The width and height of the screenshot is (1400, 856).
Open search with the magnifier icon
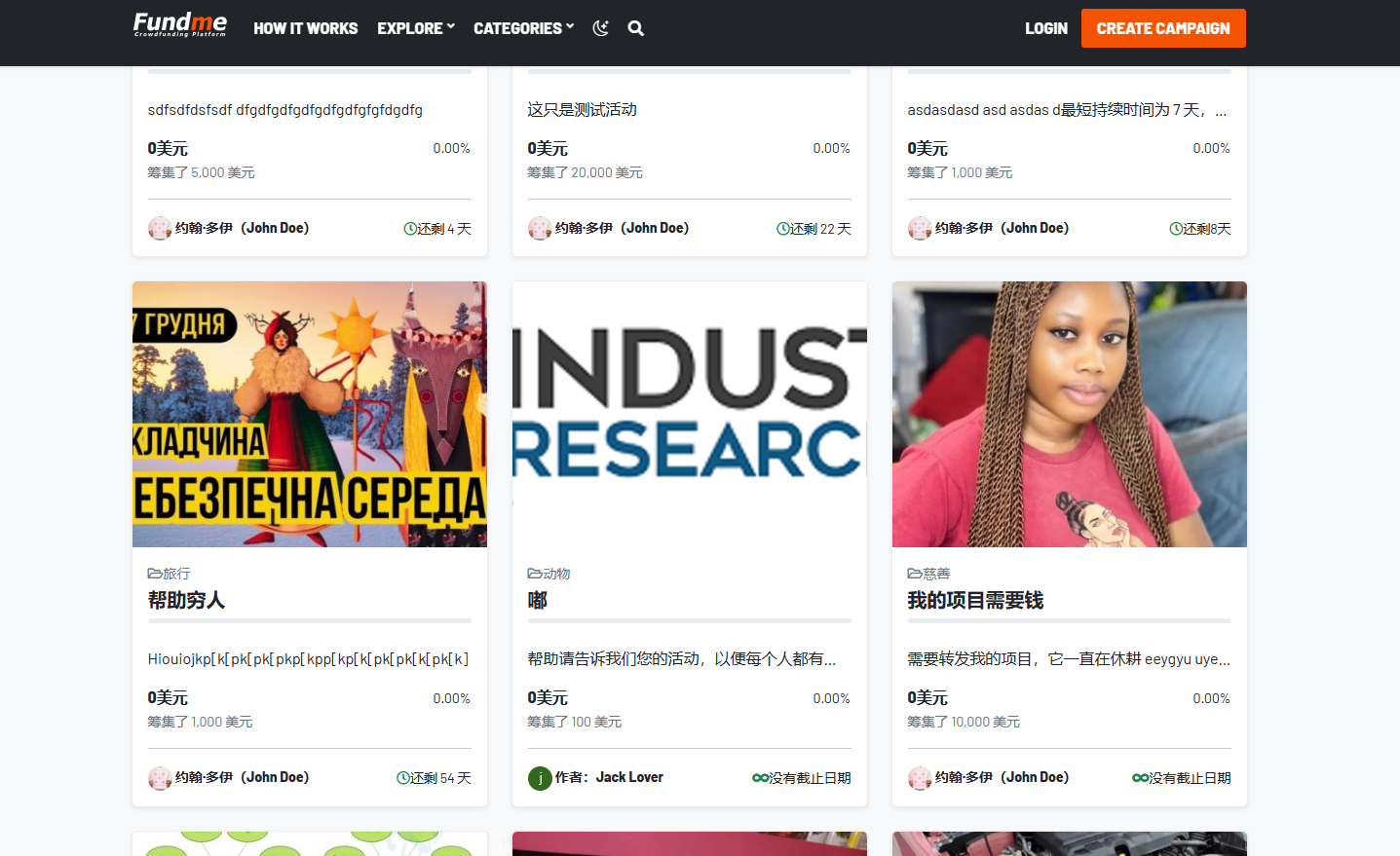[x=636, y=28]
